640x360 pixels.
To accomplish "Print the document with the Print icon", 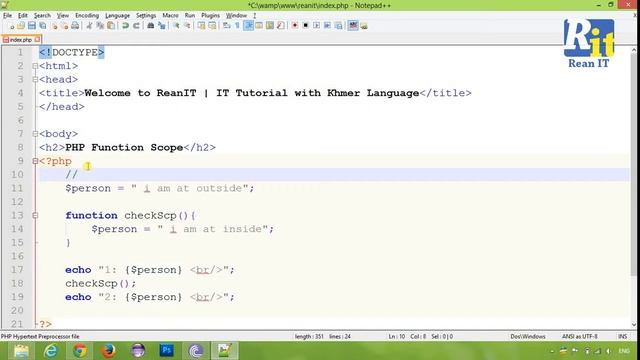I will [75, 26].
